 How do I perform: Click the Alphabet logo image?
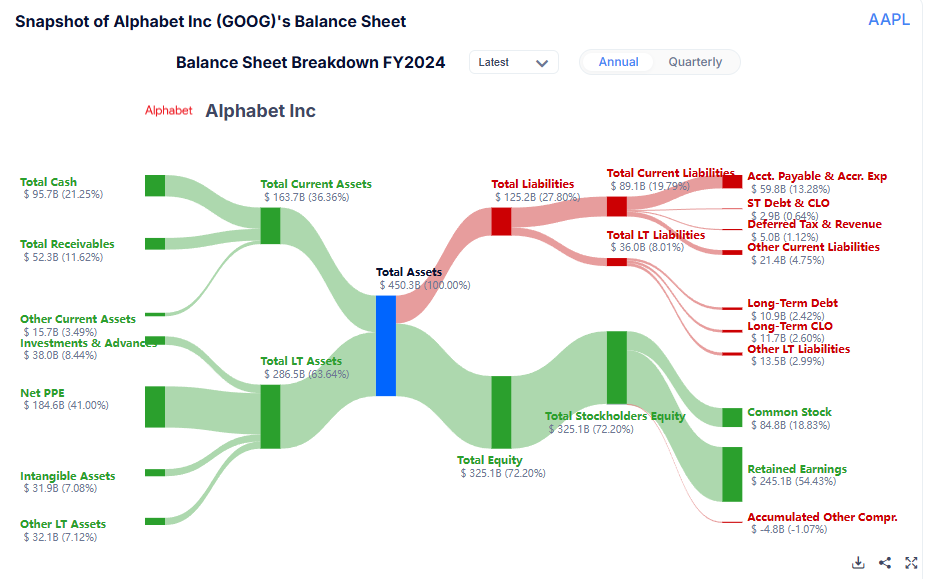[169, 110]
